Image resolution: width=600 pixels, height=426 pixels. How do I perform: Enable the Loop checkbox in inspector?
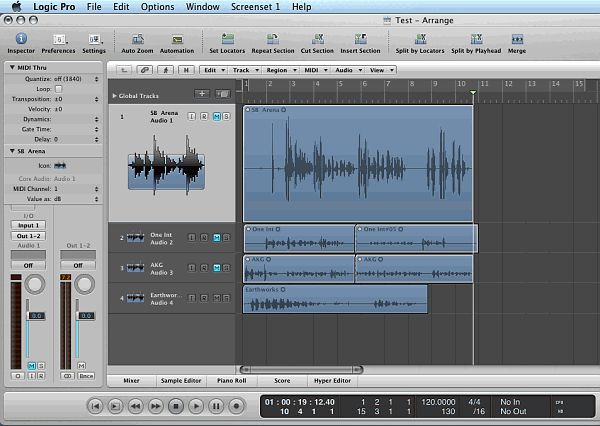point(58,89)
